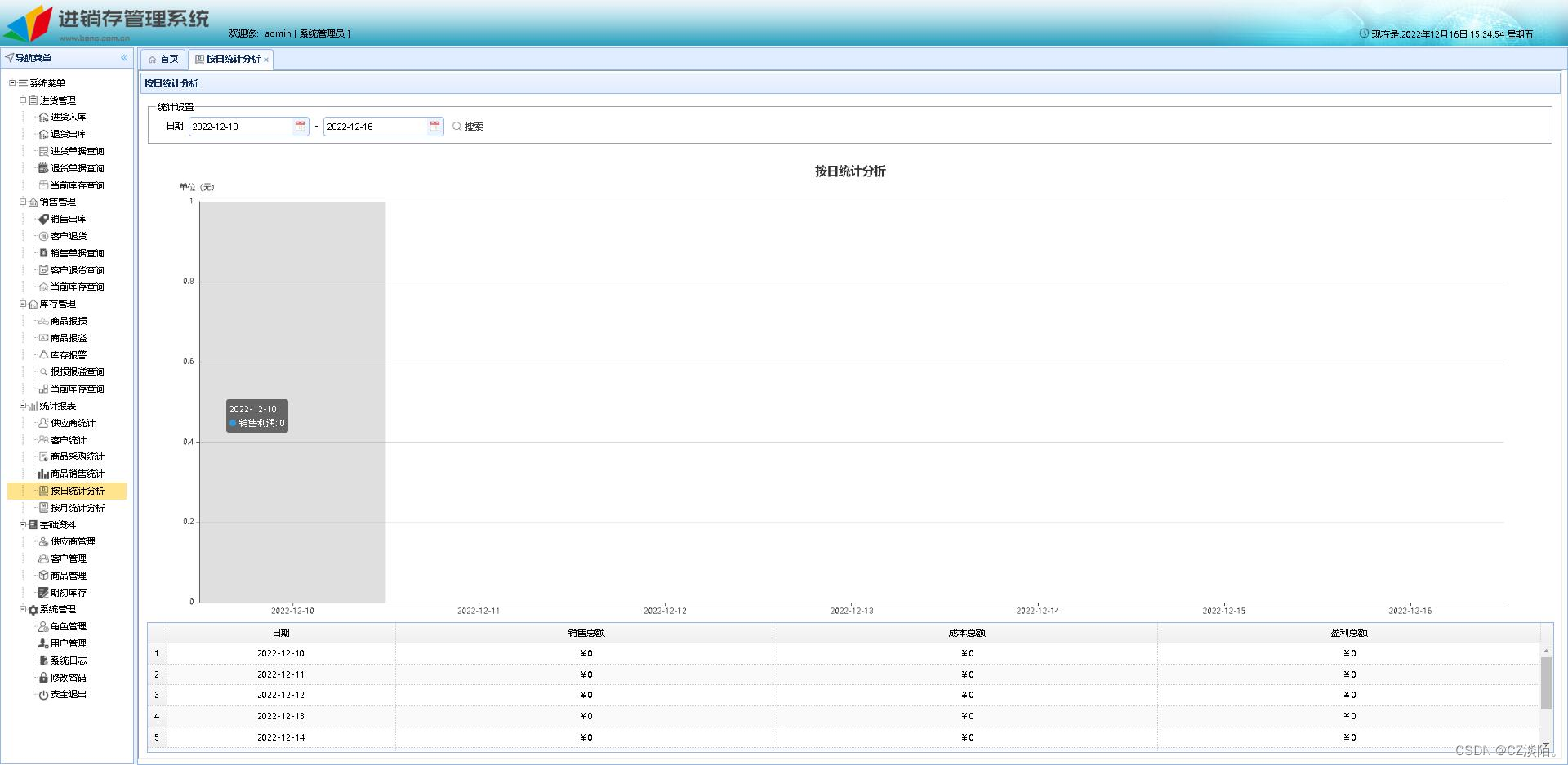1568x765 pixels.
Task: Click the 期初库存 icon
Action: tap(44, 593)
